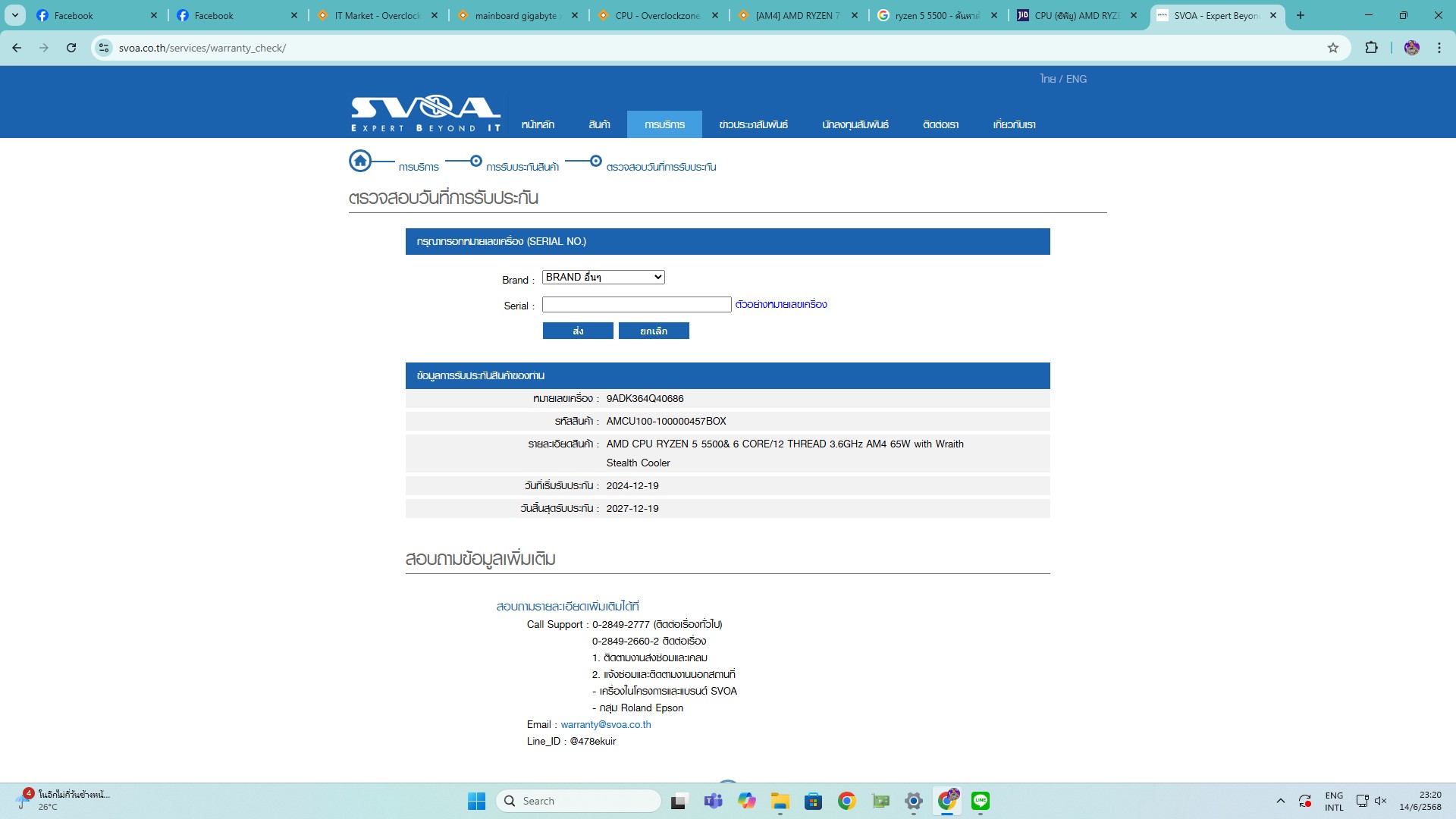The height and width of the screenshot is (819, 1456).
Task: Open the clock showing 23:20 14/6/2568
Action: click(x=1420, y=801)
